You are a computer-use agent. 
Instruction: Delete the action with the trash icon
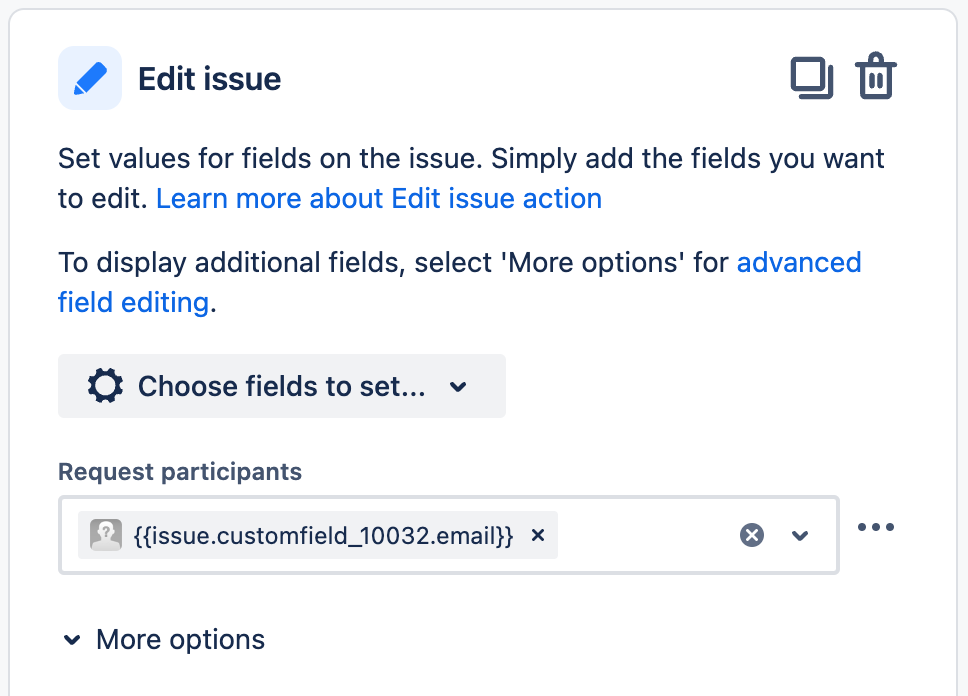(876, 78)
